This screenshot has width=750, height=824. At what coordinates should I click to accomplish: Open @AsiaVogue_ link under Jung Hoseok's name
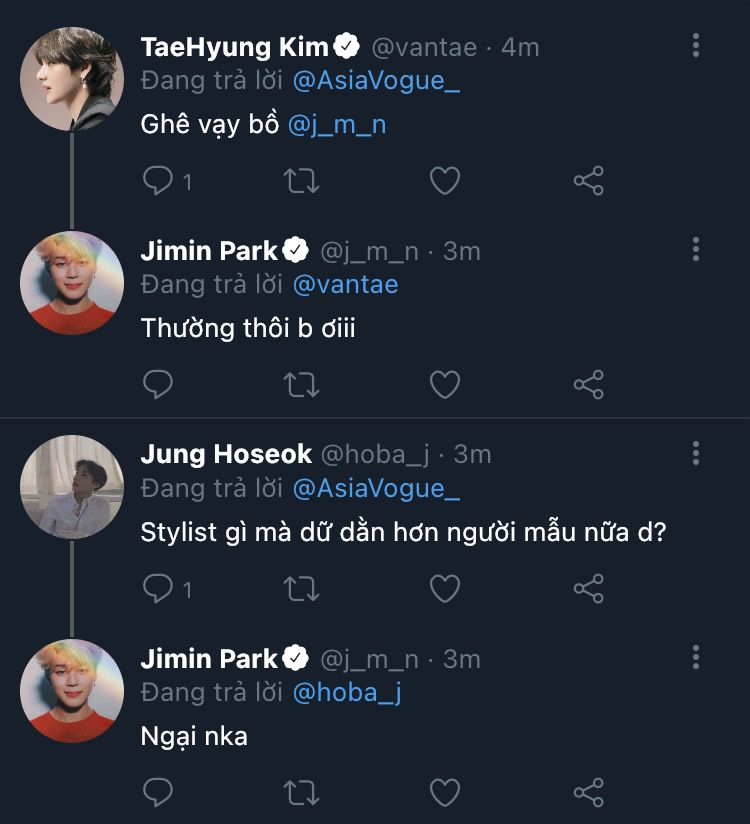(376, 488)
